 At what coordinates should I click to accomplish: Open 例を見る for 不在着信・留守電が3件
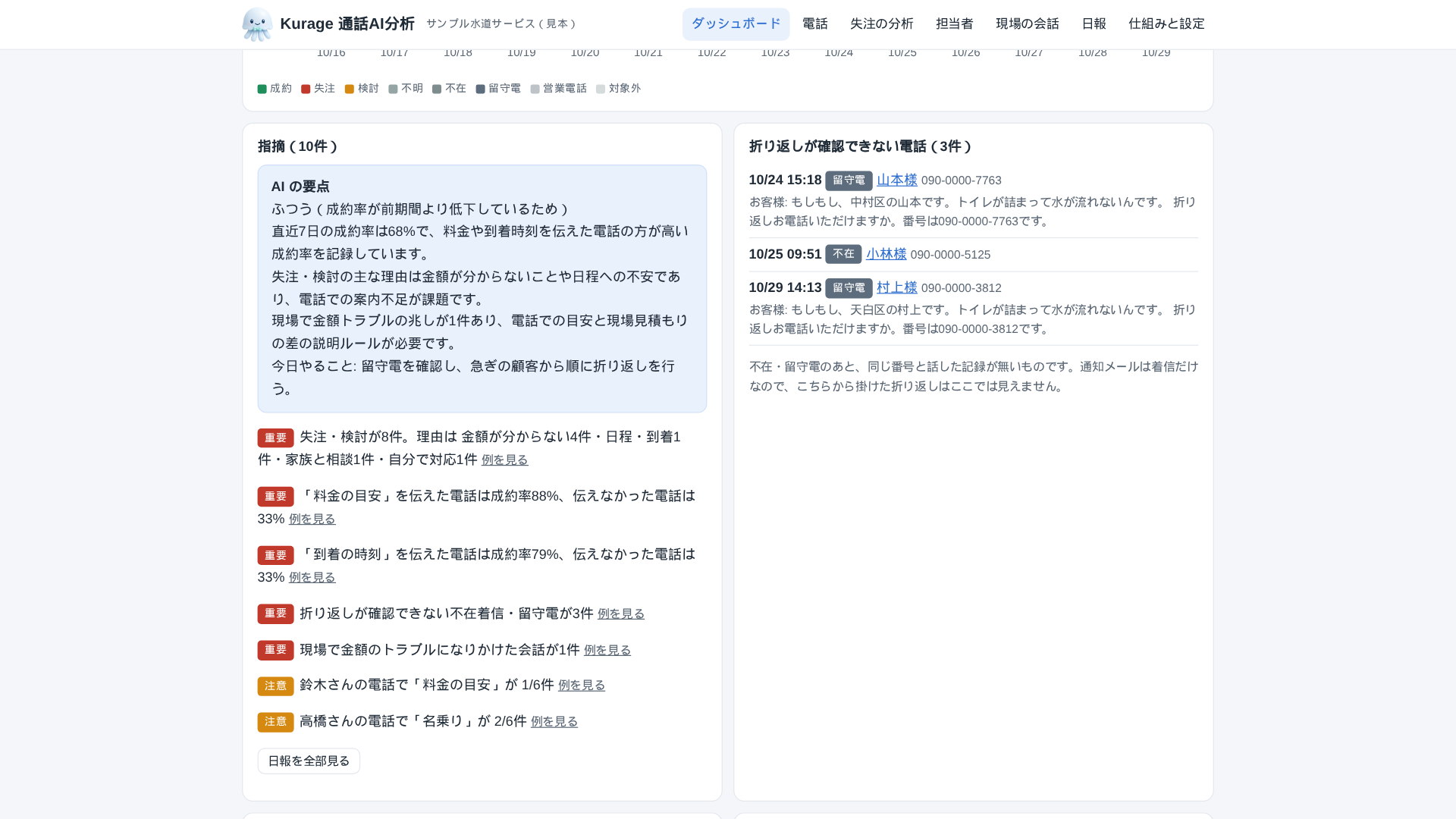pyautogui.click(x=621, y=614)
